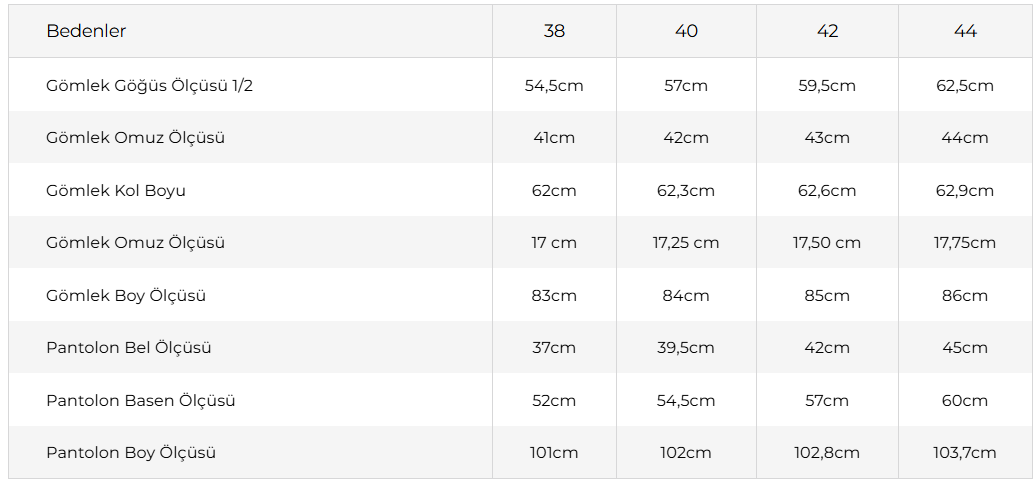
Task: Select the Pantolon Boy Ölçüsü row label
Action: tap(131, 453)
